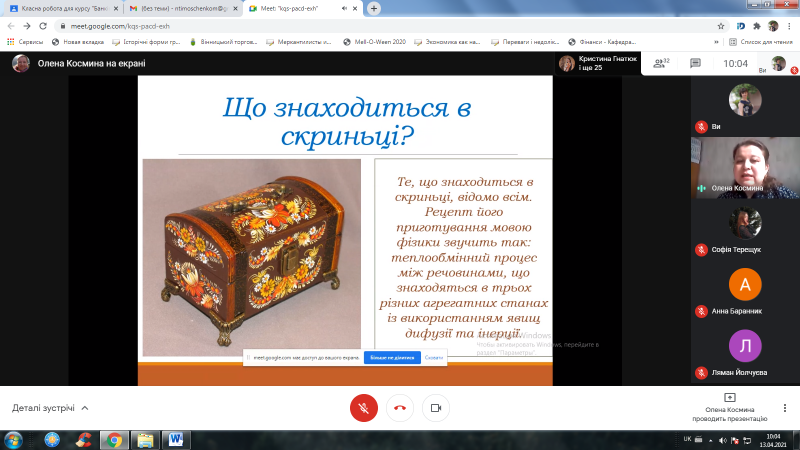800x450 pixels.
Task: Switch to the Класна робота tab
Action: 64,9
